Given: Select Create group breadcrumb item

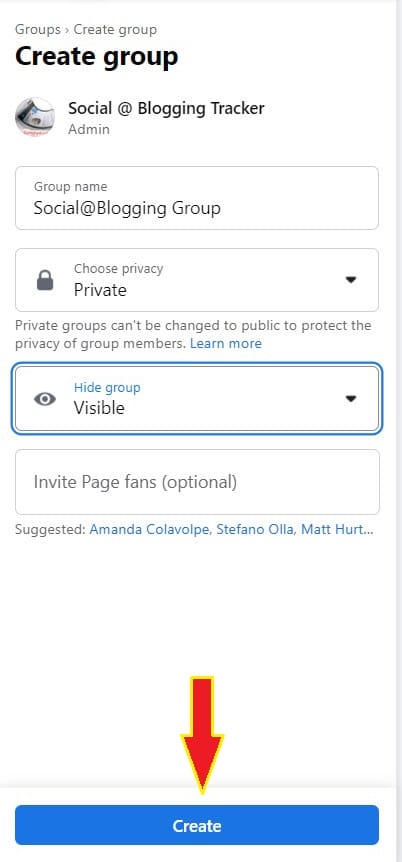Looking at the screenshot, I should (115, 29).
